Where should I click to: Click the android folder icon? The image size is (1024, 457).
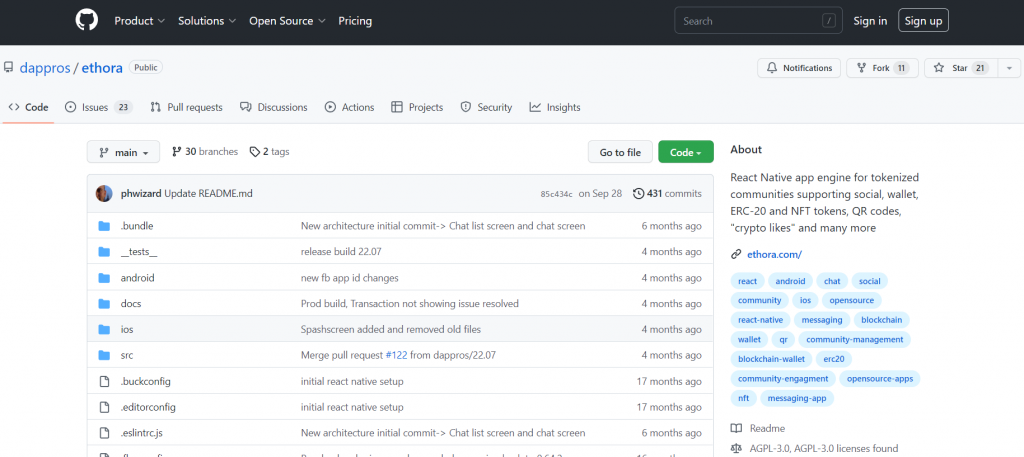[104, 277]
